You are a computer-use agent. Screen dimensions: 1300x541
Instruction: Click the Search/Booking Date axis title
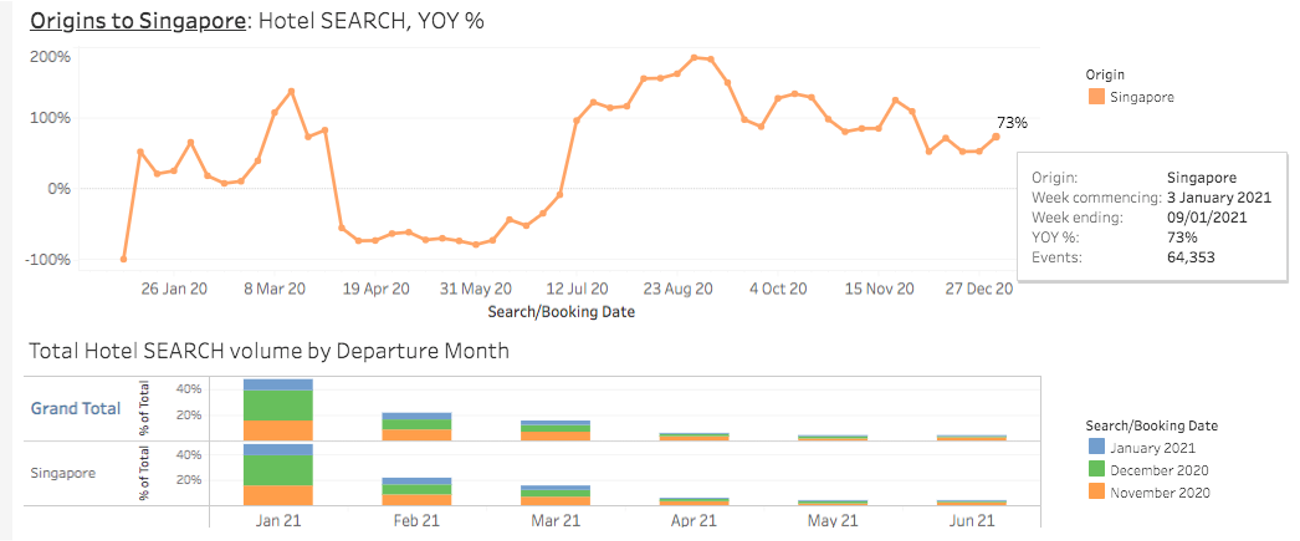[x=561, y=312]
